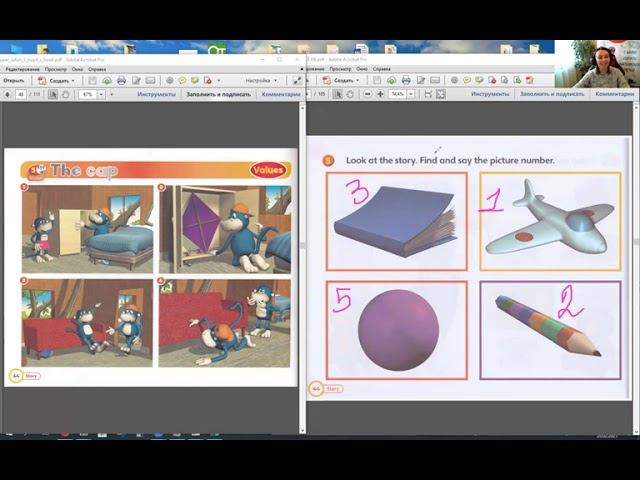Click the red PDF tool icon, left window
Viewport: 640px width, 480px height.
click(208, 80)
